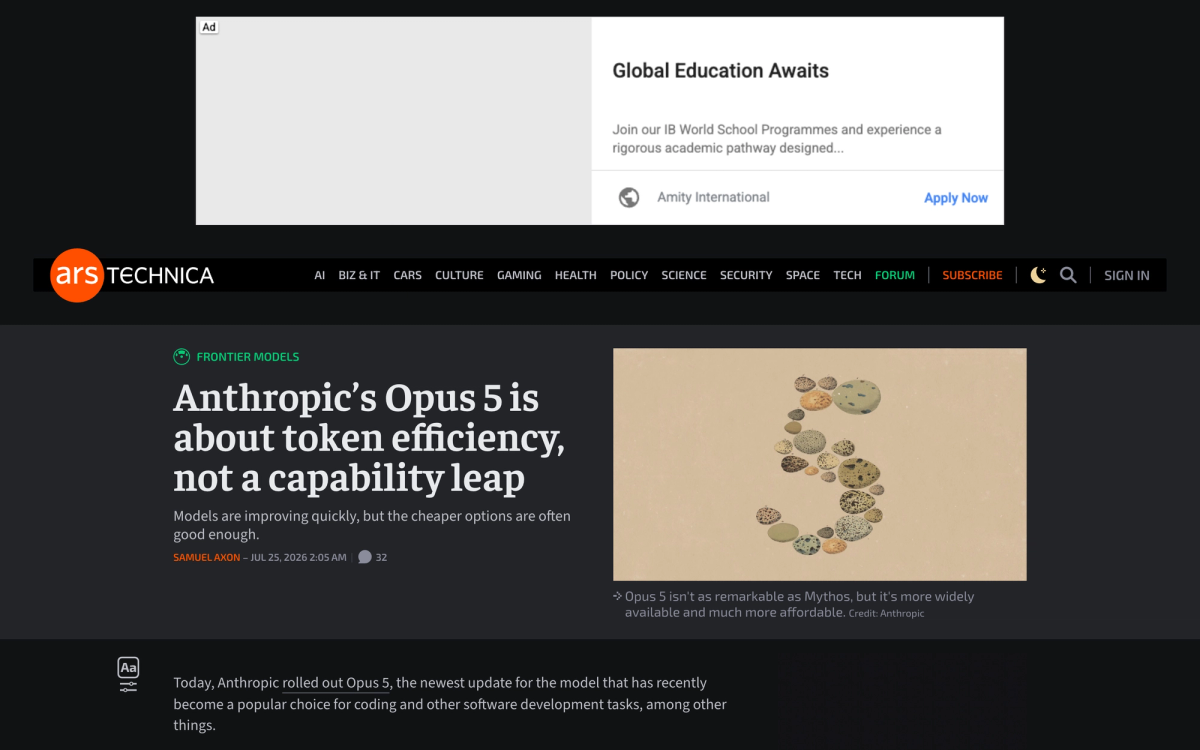The image size is (1200, 750).
Task: Click the 'Models are improving quickly' subheadline
Action: [372, 525]
